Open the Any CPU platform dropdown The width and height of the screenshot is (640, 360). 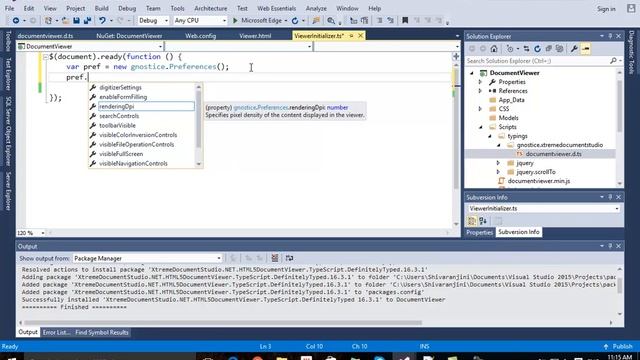[200, 20]
